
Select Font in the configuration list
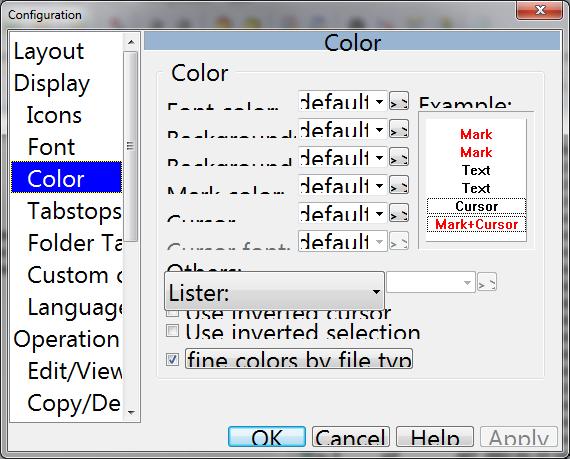pos(51,147)
